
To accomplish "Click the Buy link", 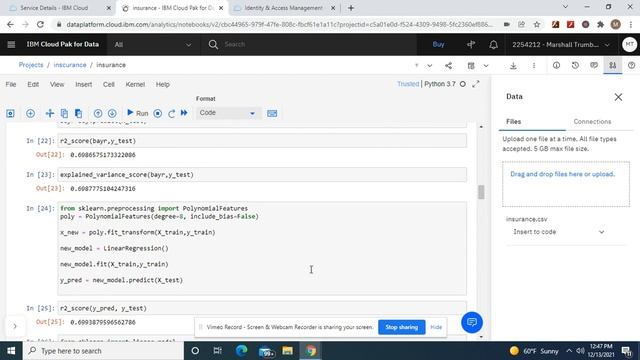I will click(438, 44).
